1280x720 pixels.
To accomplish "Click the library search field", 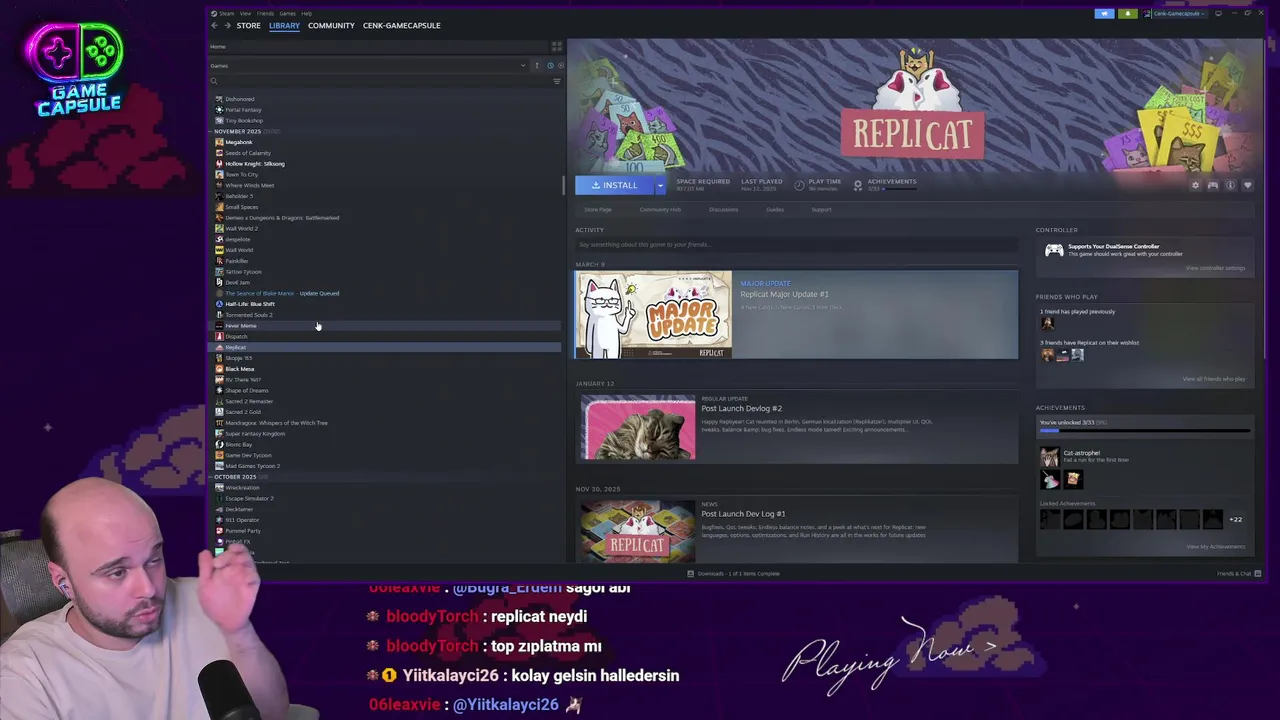I will 380,81.
